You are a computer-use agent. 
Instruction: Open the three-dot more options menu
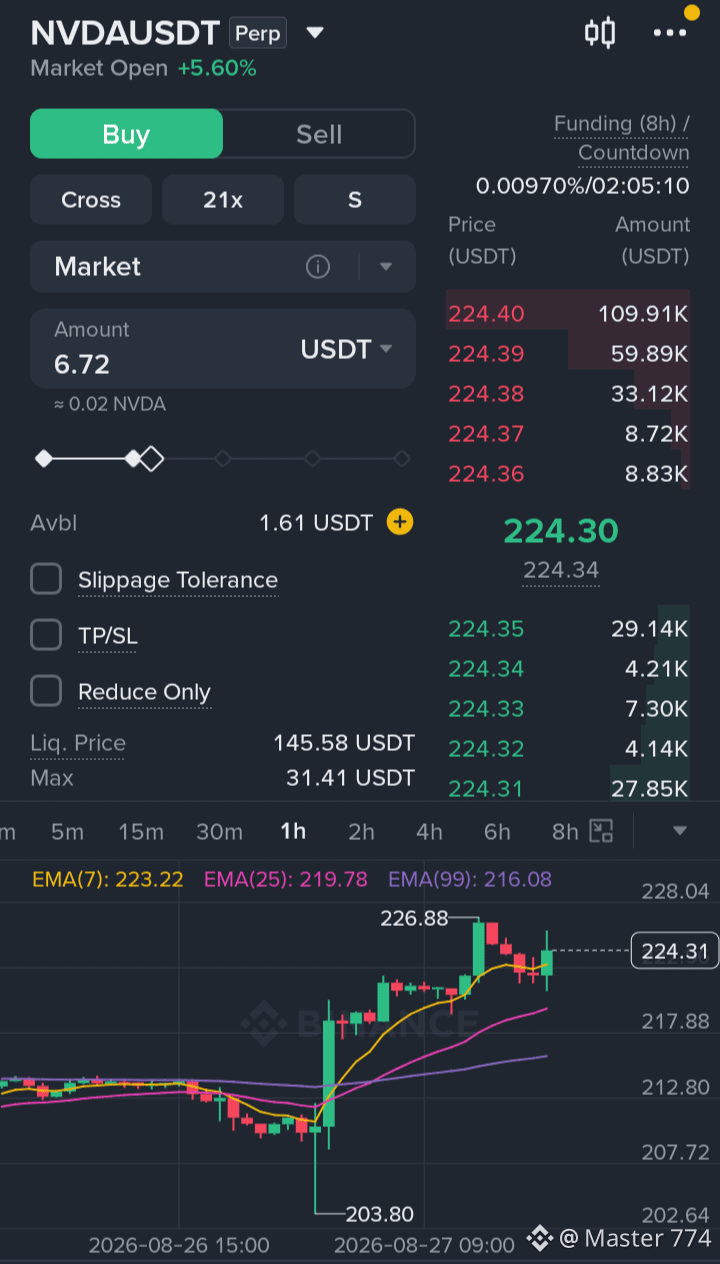click(x=670, y=33)
